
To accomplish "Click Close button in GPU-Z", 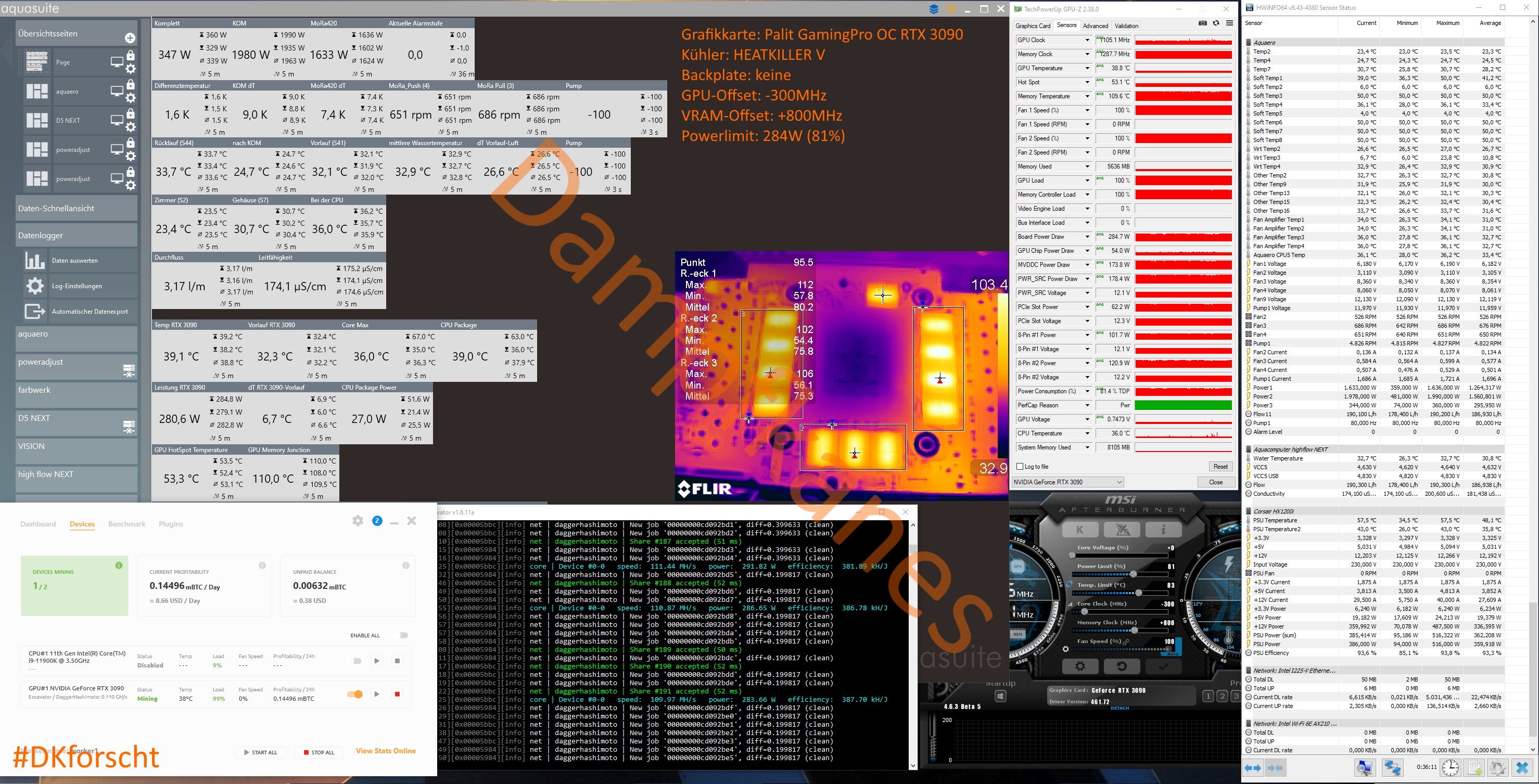I will pyautogui.click(x=1216, y=482).
